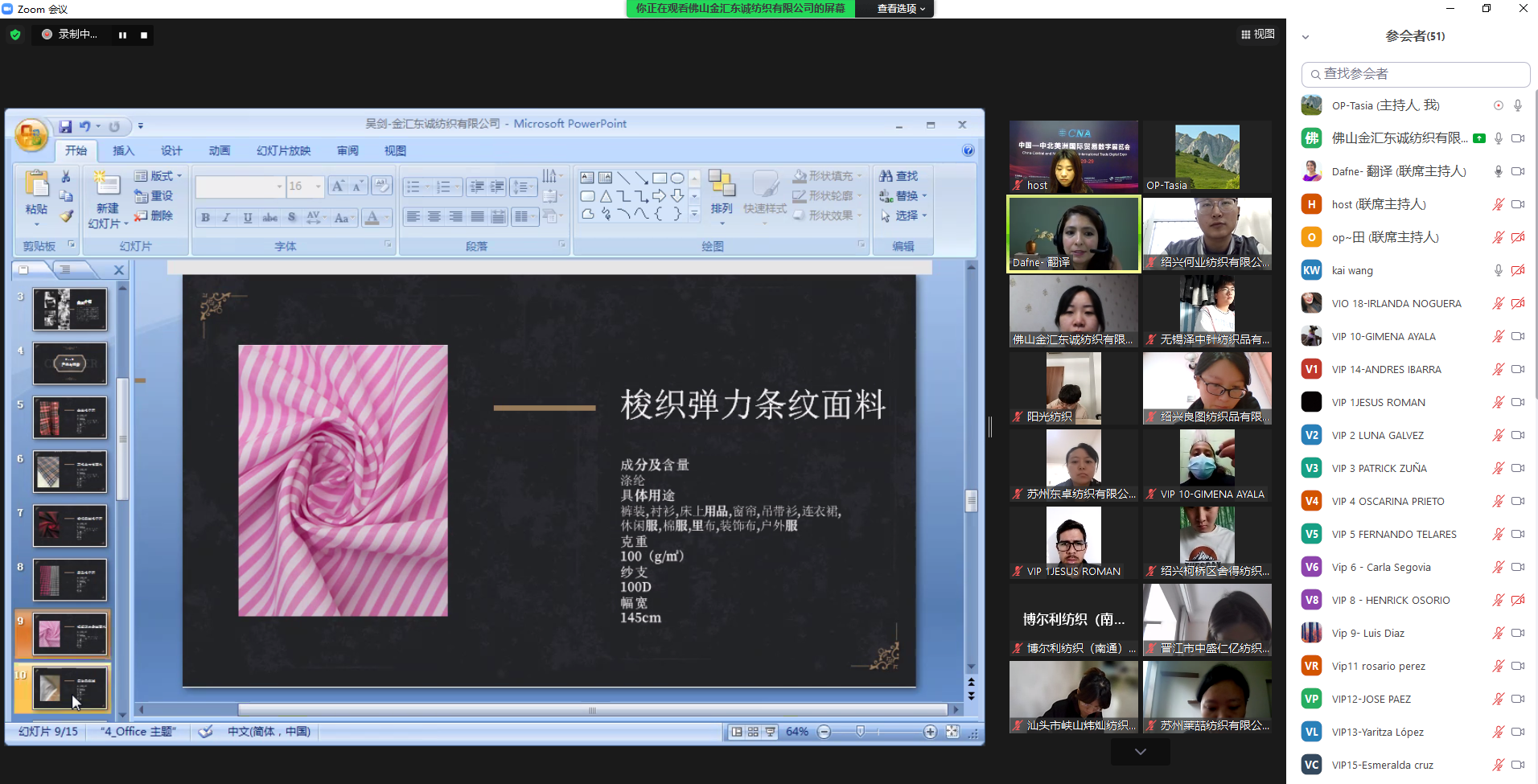Collapse the participants panel chevron
The width and height of the screenshot is (1538, 784).
coord(1306,37)
